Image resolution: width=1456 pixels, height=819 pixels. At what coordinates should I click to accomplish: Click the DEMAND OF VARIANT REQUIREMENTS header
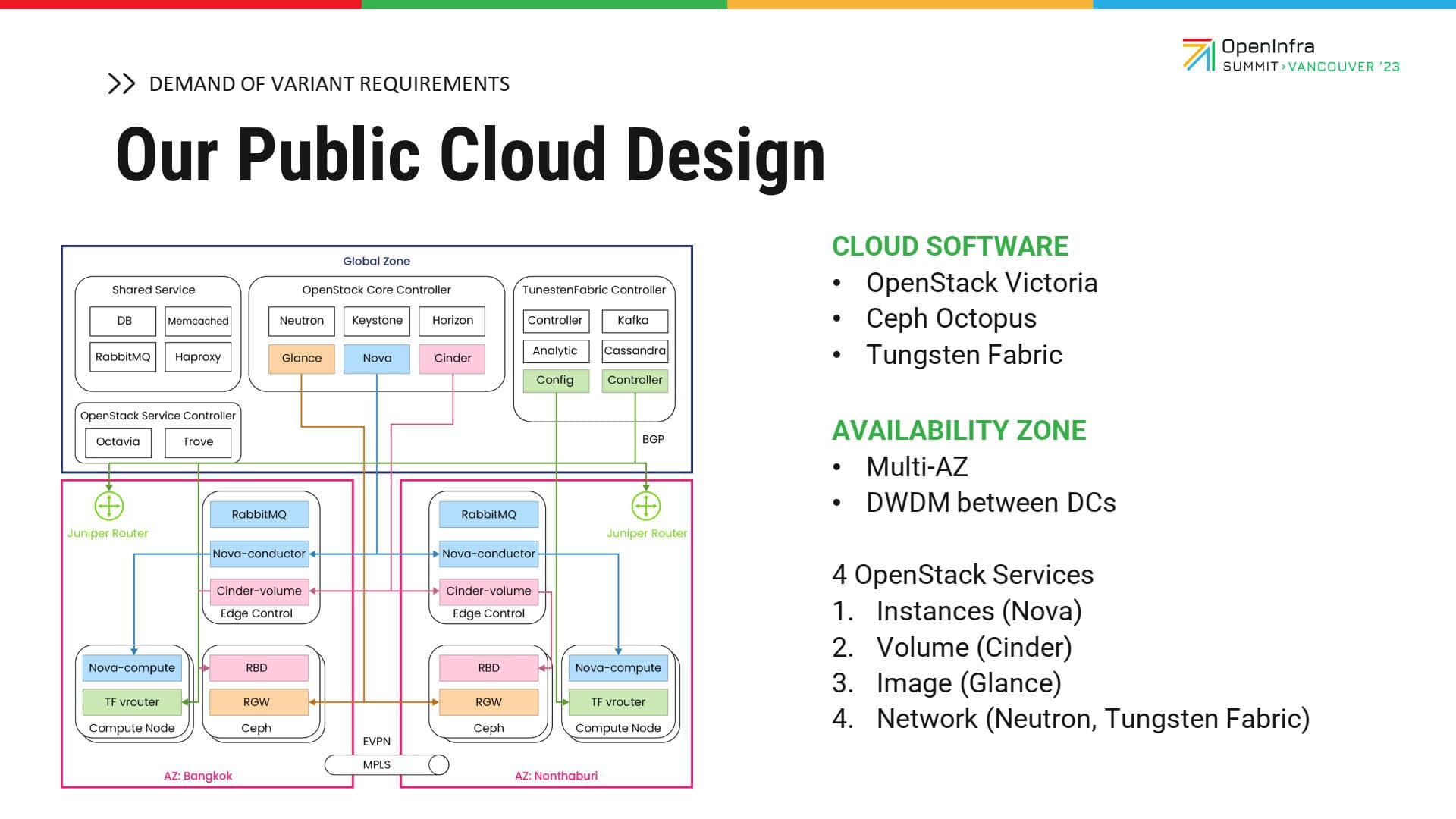point(329,83)
